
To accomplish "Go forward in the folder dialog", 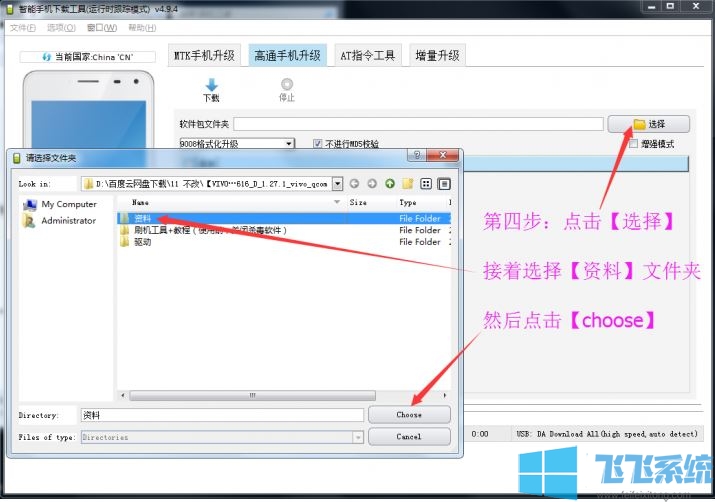I will [372, 184].
